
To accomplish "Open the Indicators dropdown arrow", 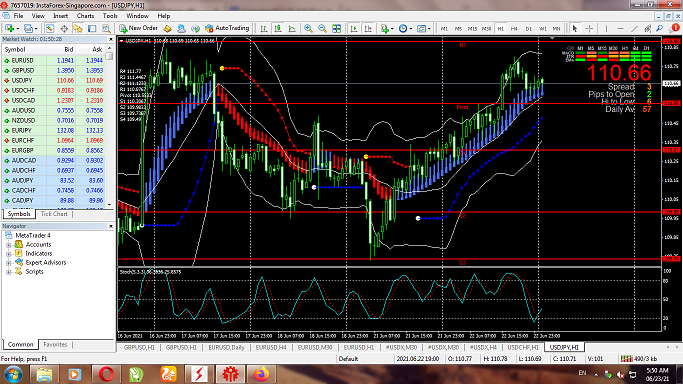I will 392,29.
